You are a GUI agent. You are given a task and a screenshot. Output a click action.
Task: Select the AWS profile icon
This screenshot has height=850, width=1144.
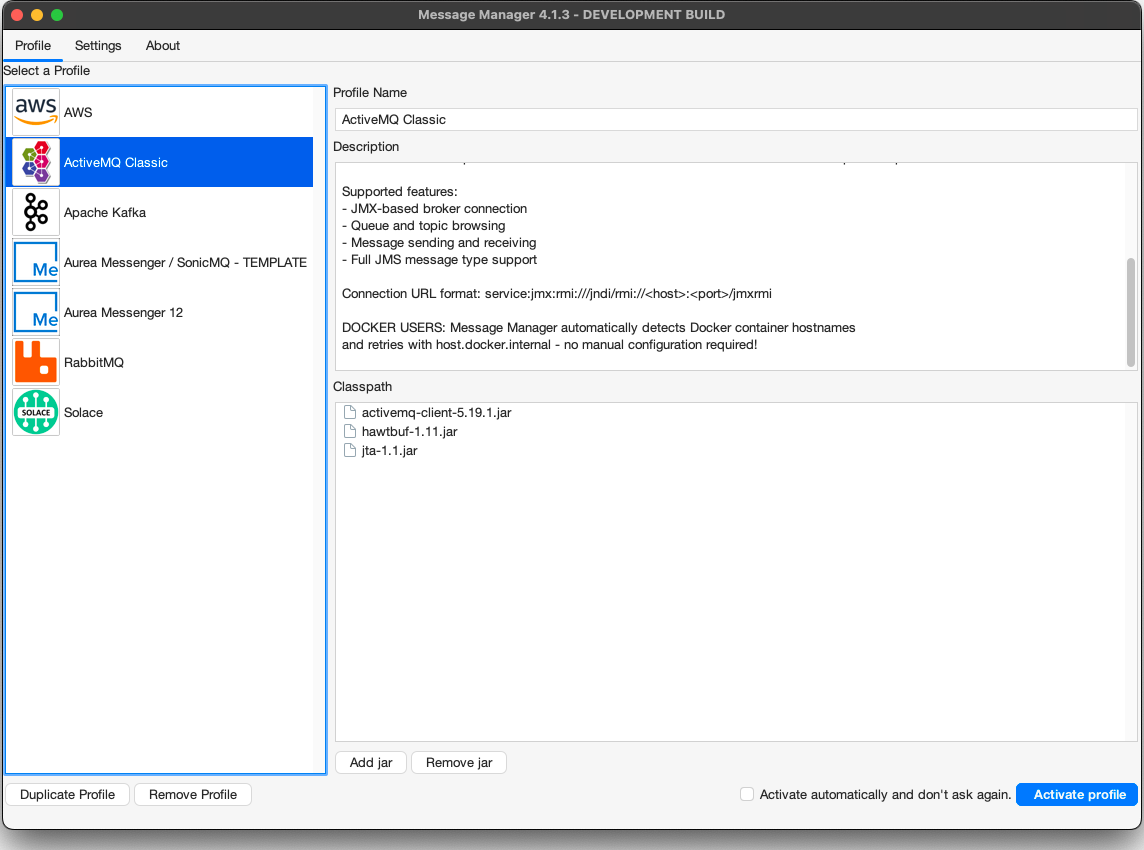(x=35, y=112)
